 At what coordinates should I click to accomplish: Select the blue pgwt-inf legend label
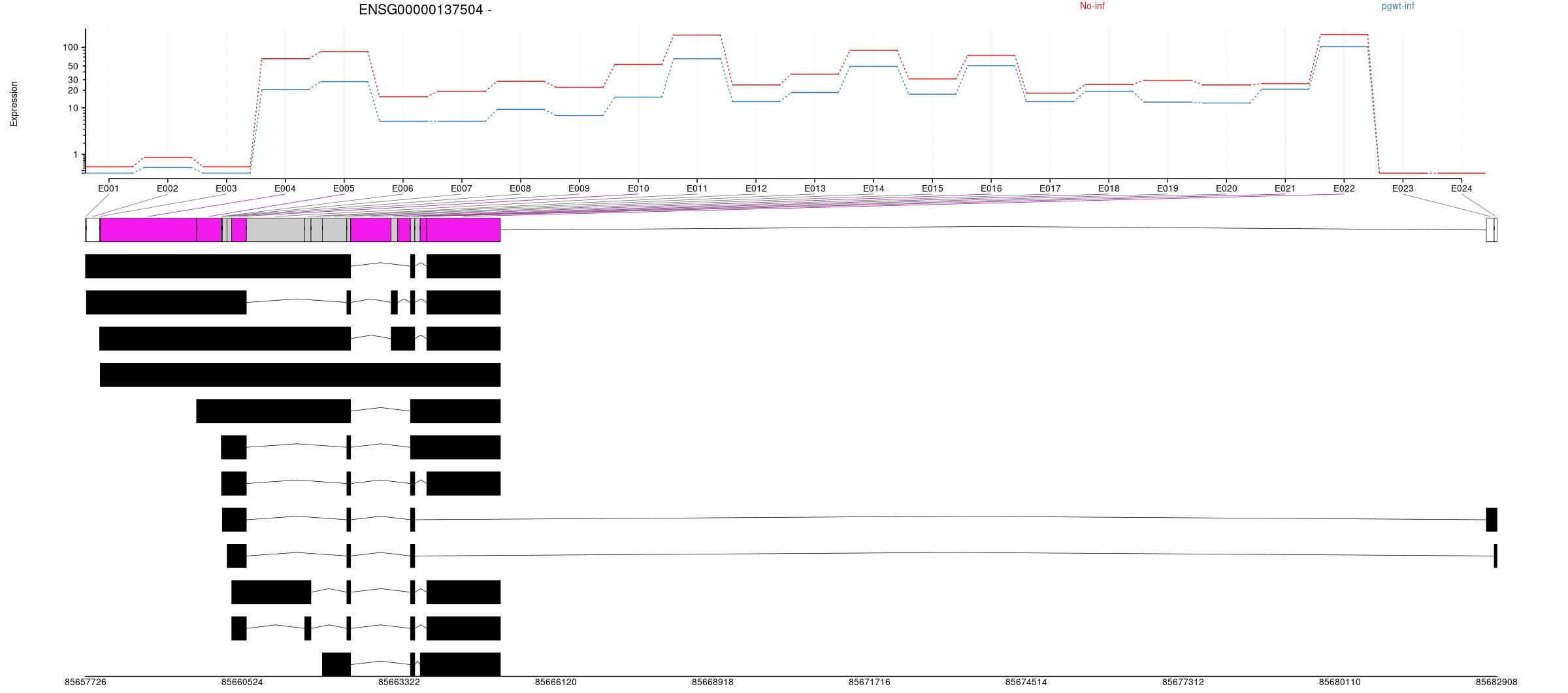(x=1397, y=7)
